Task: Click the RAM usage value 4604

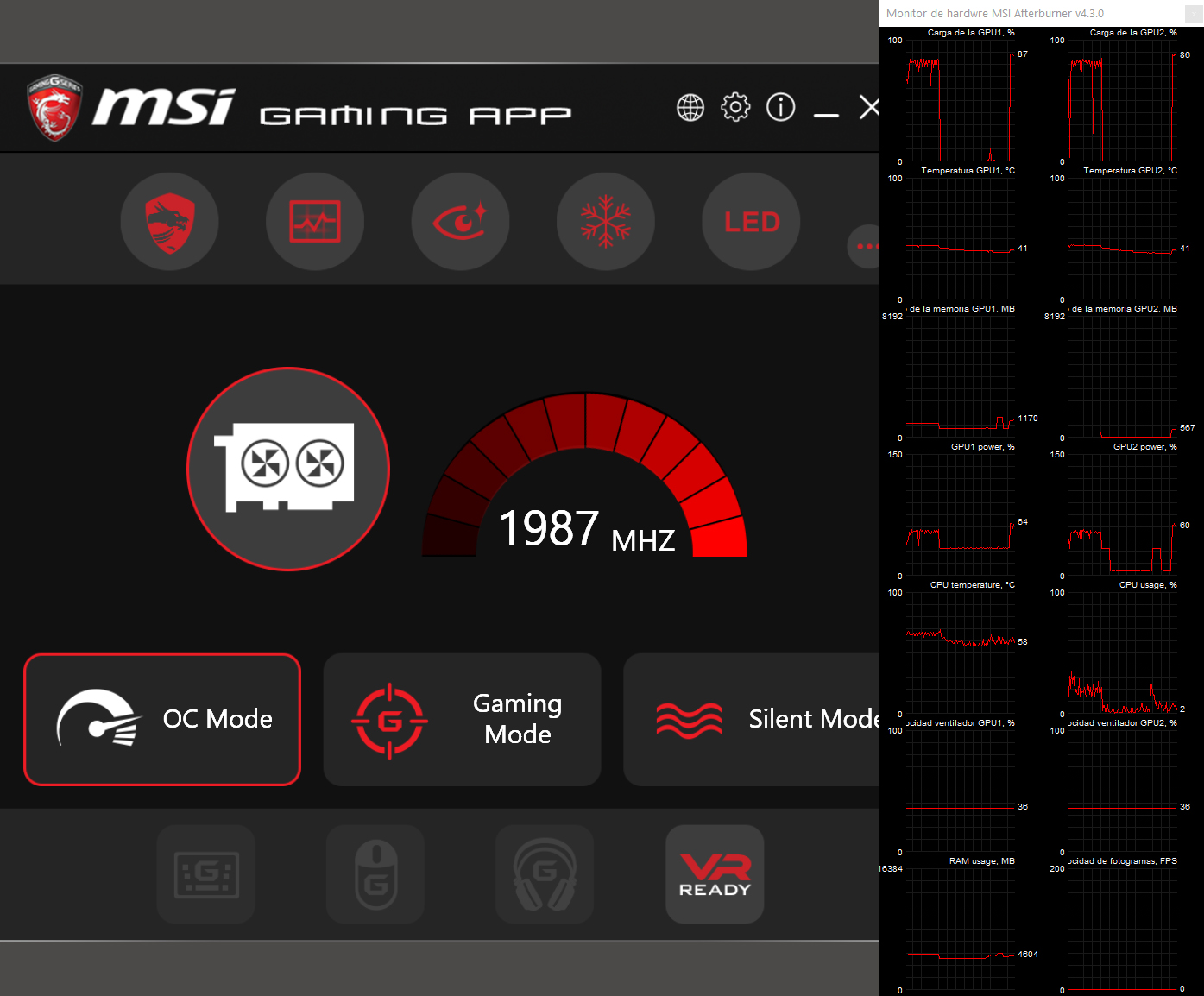Action: tap(1028, 955)
